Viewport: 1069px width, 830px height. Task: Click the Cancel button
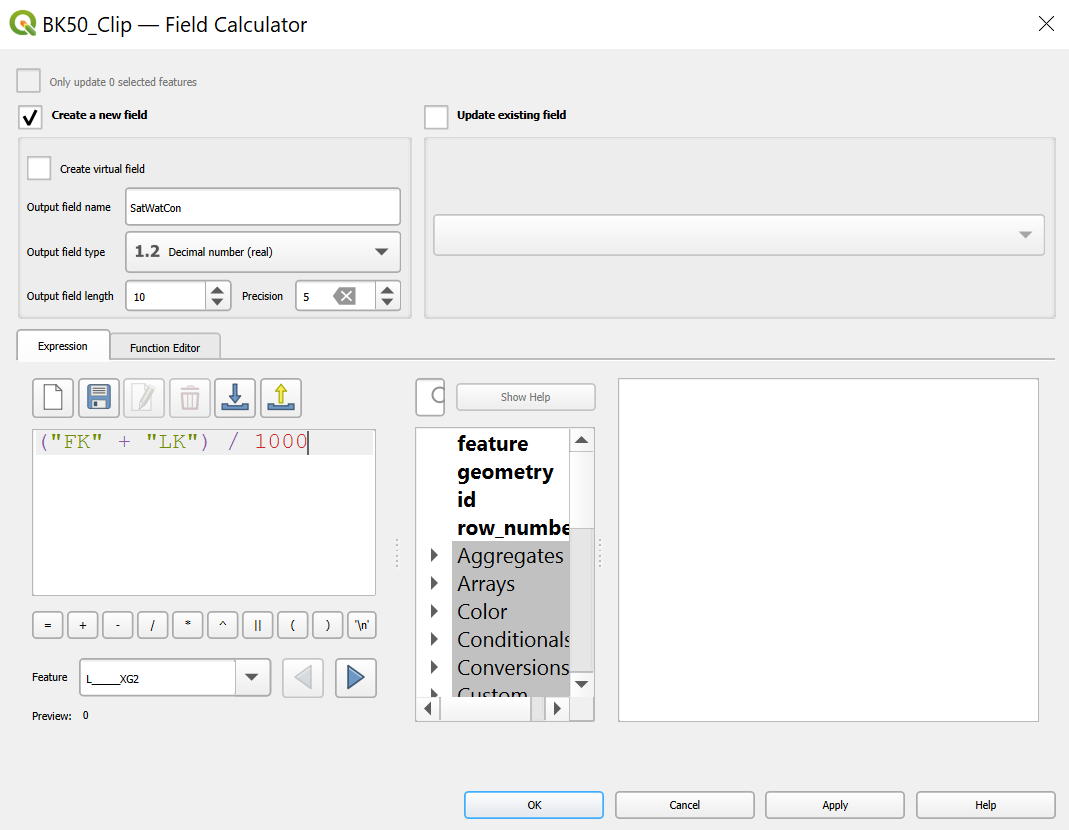coord(684,805)
